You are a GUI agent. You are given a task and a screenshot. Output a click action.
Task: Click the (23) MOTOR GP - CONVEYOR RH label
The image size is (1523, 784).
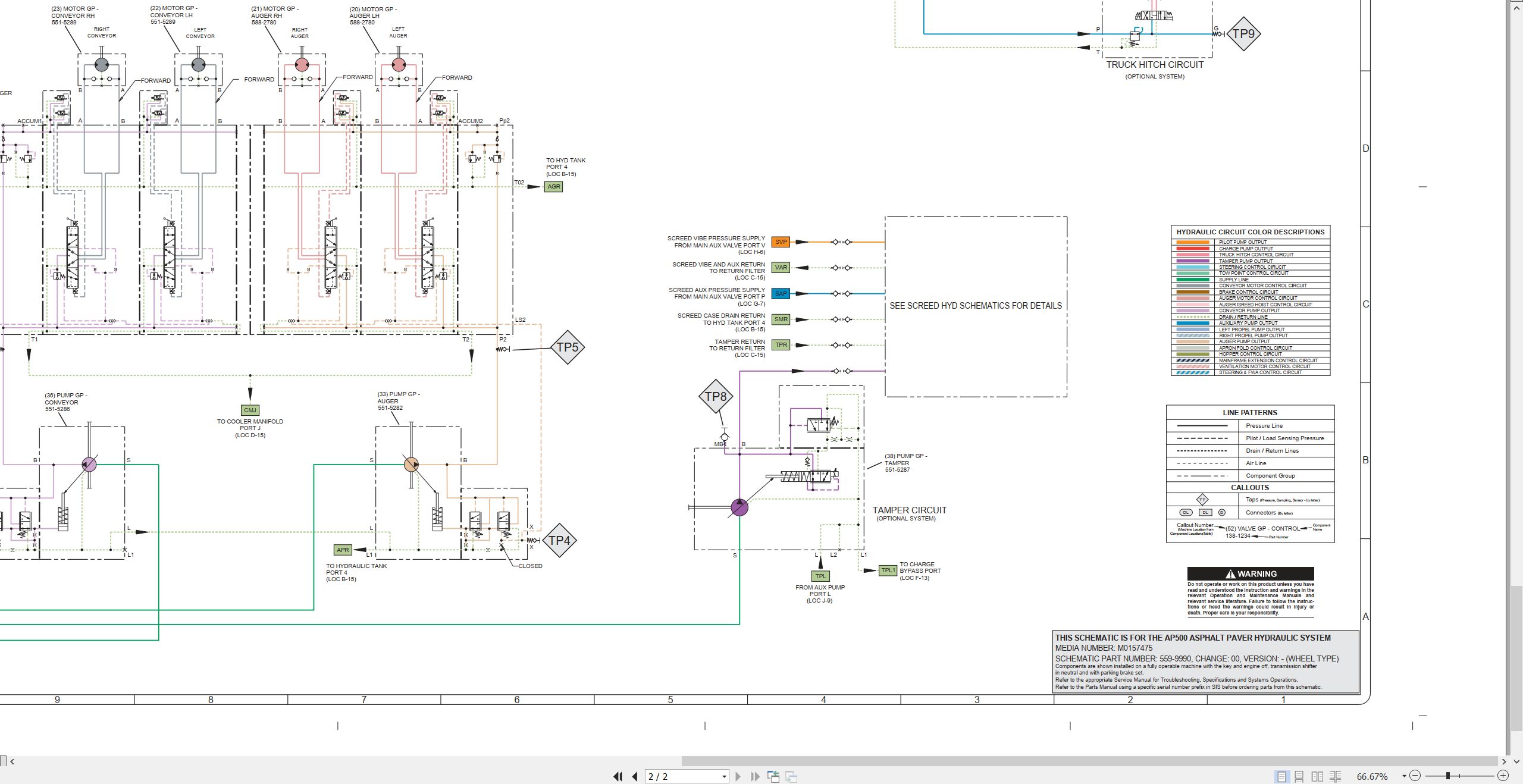75,15
